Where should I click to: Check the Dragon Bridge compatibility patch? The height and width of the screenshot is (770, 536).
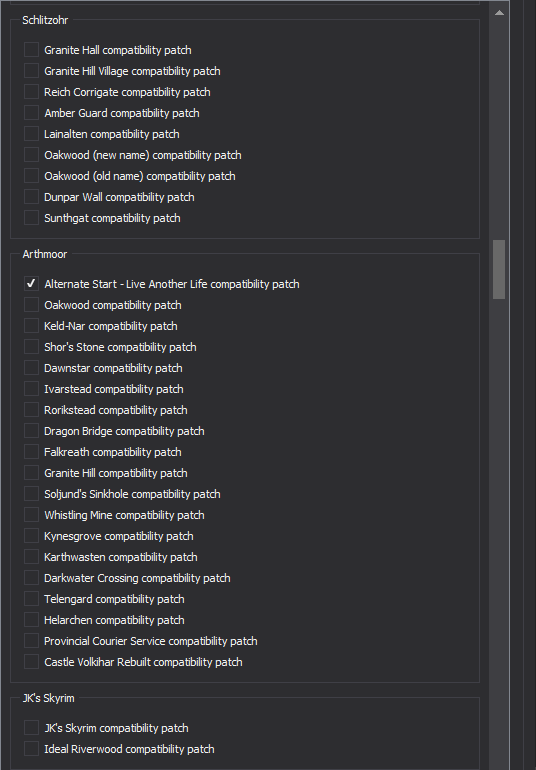(31, 431)
